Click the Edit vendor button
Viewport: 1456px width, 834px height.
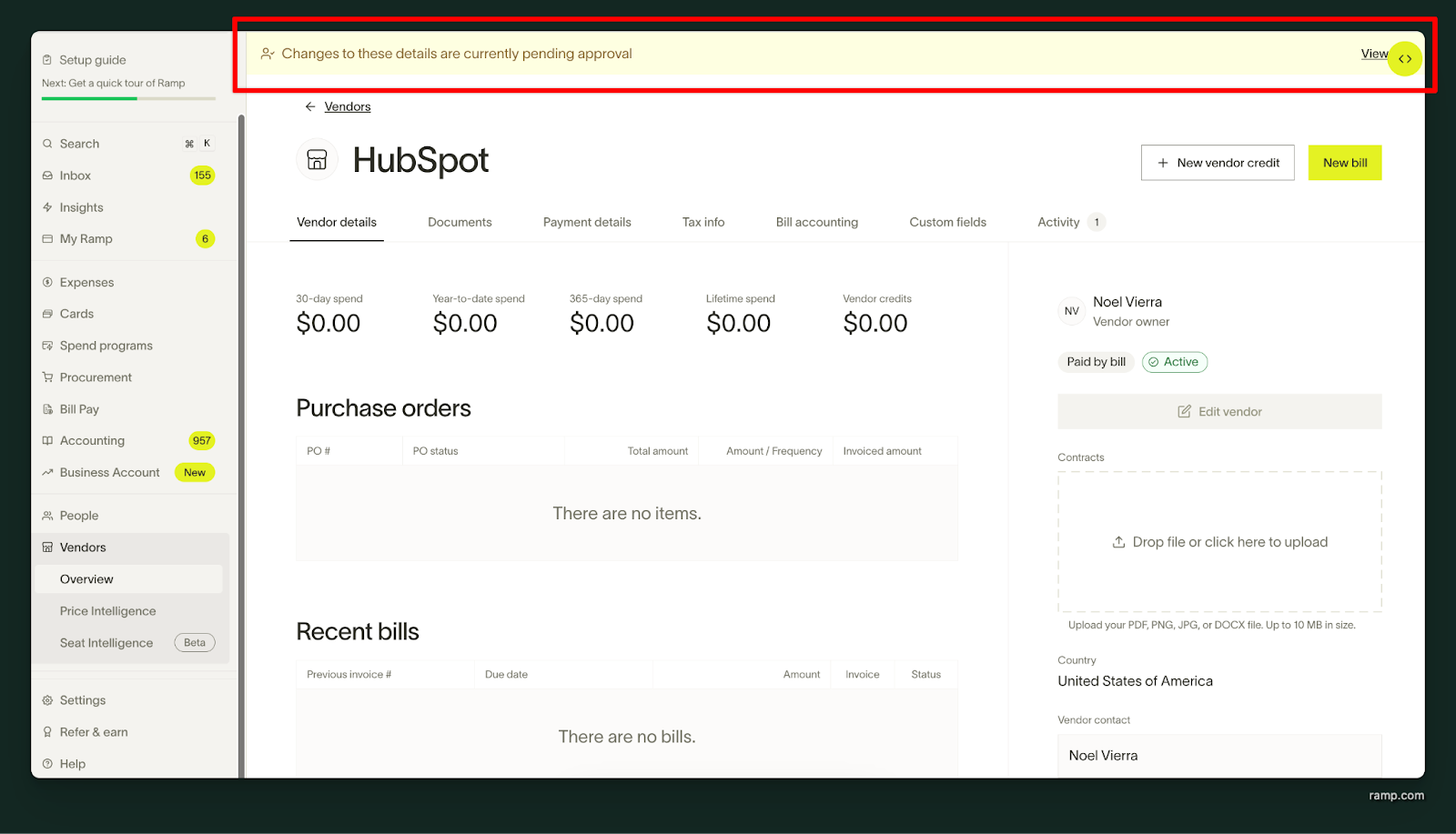(1219, 412)
